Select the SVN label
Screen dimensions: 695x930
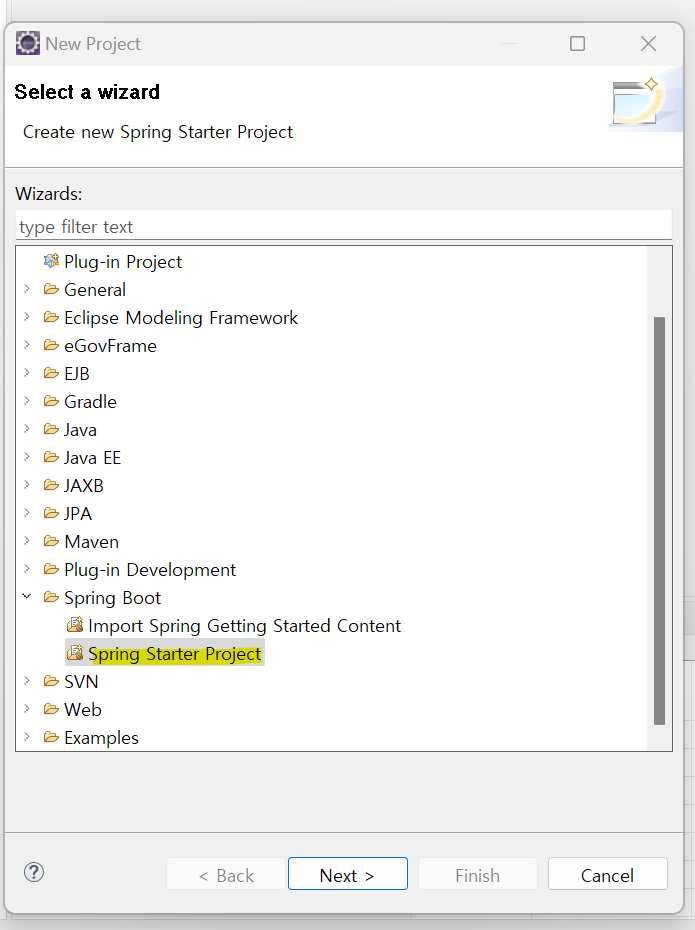pos(81,681)
